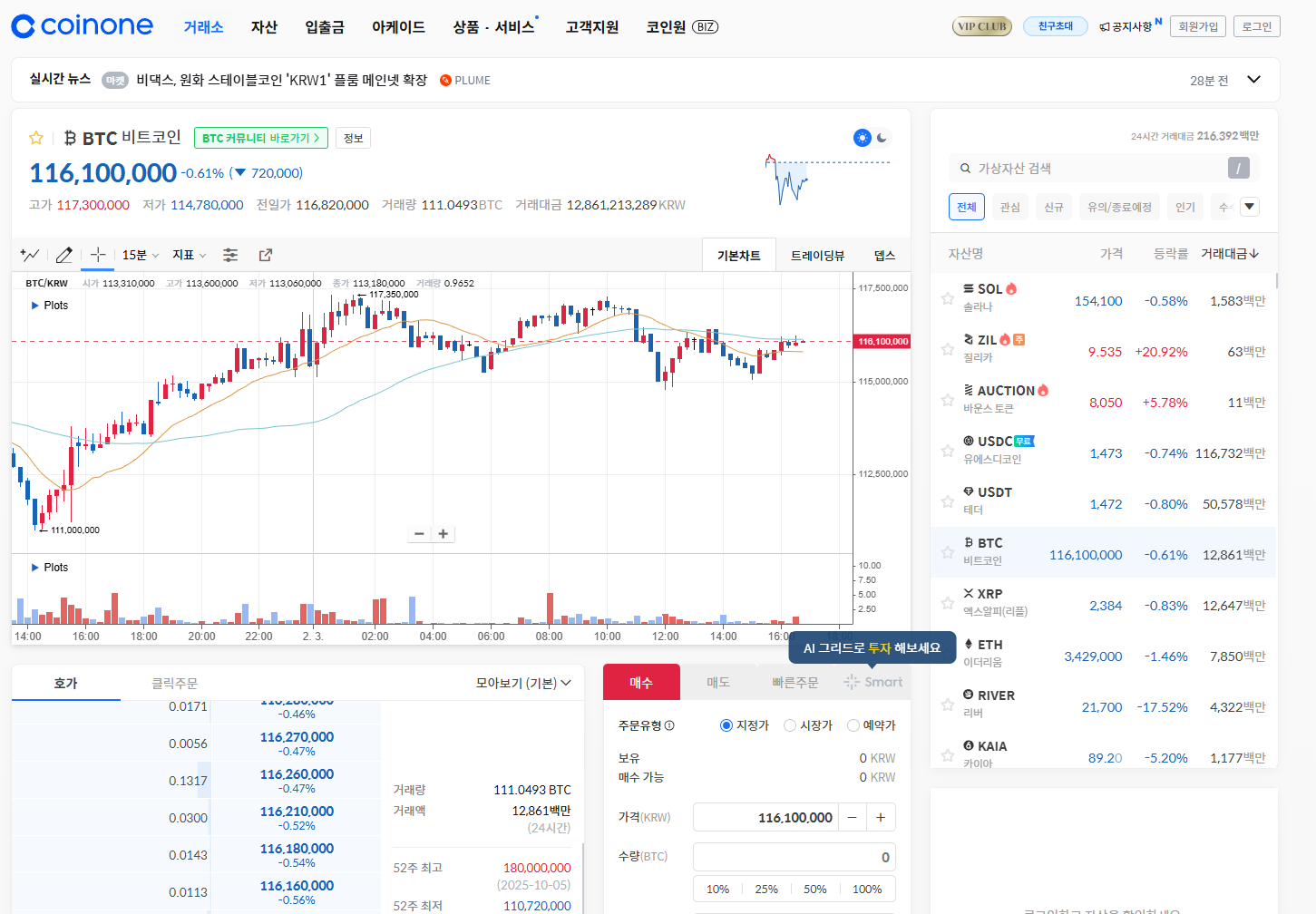This screenshot has width=1316, height=914.
Task: Switch to light theme sun icon
Action: pyautogui.click(x=862, y=138)
